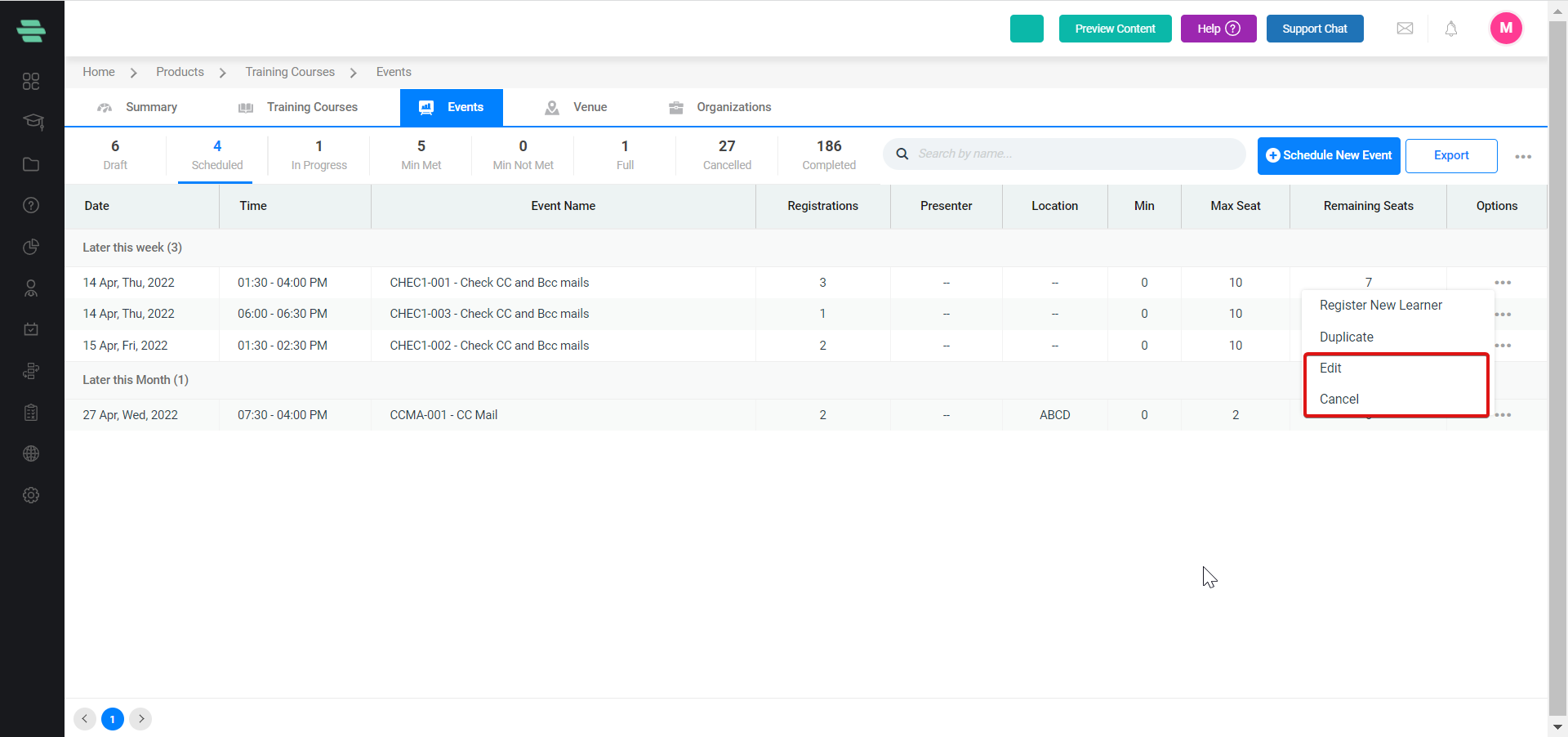Open the settings gear sidebar icon

(31, 495)
